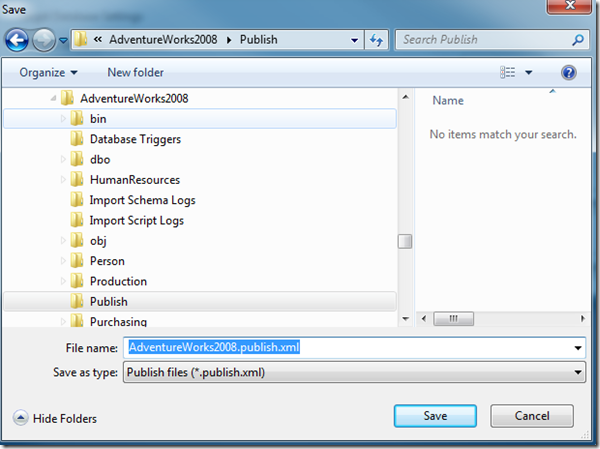Select the bin folder
The height and width of the screenshot is (449, 600).
pyautogui.click(x=98, y=119)
